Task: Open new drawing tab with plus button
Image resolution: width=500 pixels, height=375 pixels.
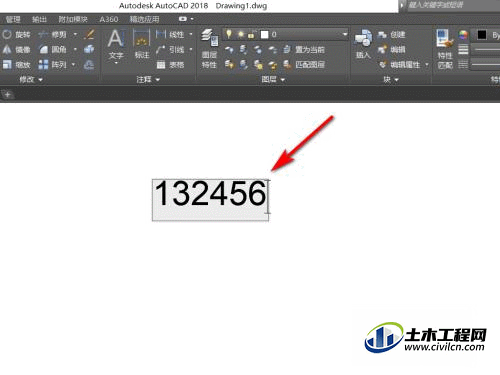Action: coord(7,95)
